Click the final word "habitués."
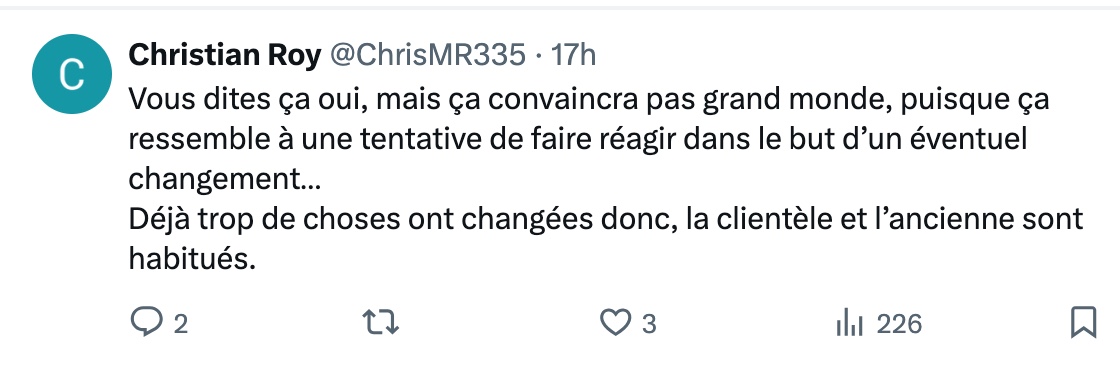 (192, 259)
